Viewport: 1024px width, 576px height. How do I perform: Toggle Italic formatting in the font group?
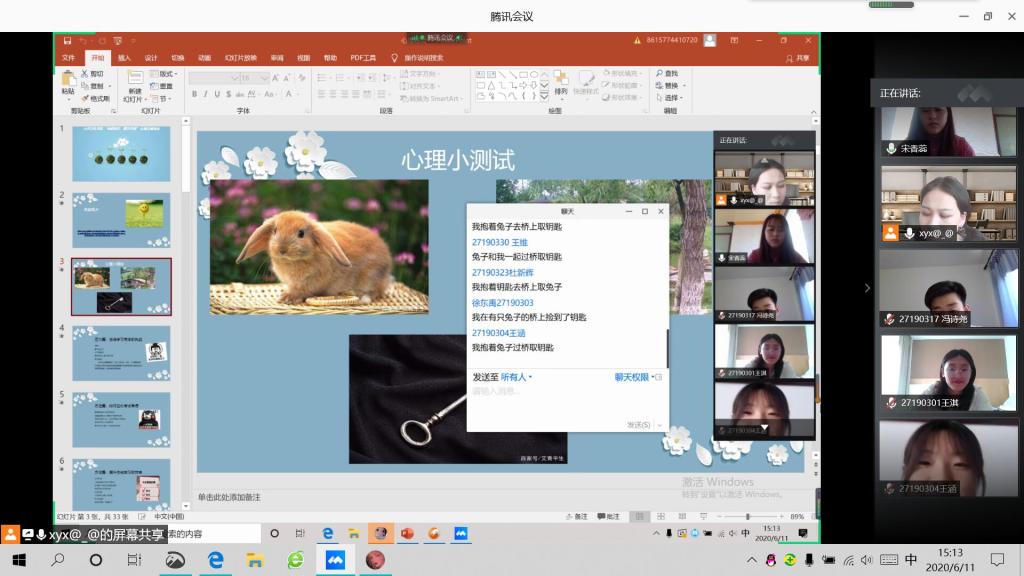[x=205, y=94]
